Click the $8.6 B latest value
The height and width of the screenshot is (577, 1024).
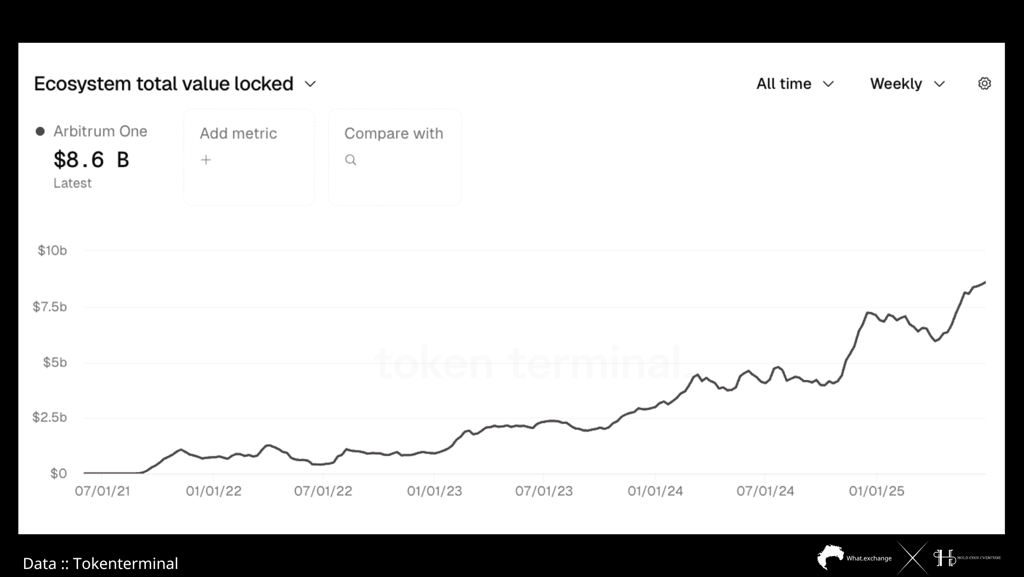91,159
